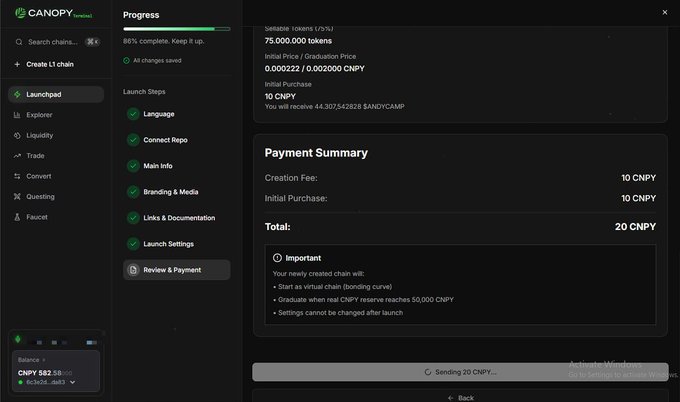
Task: Click the Branding & Media checkmark icon
Action: [x=133, y=192]
